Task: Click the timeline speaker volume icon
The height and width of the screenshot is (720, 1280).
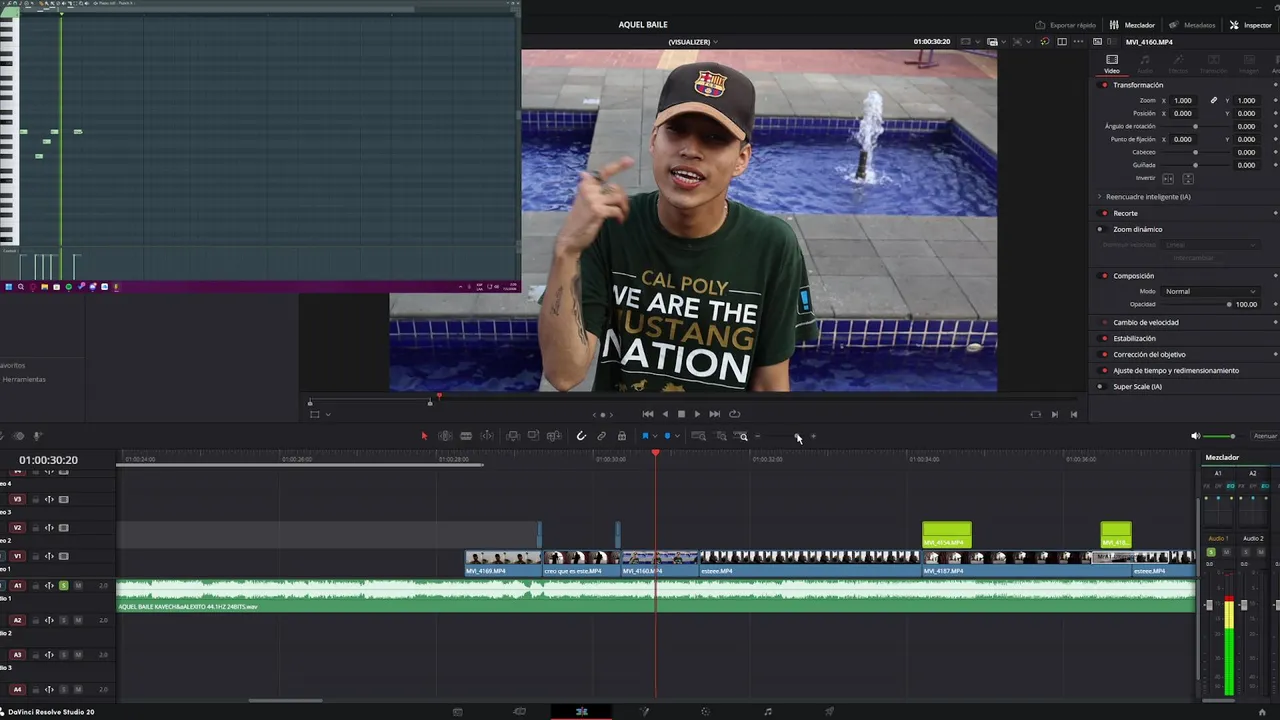Action: point(1195,436)
